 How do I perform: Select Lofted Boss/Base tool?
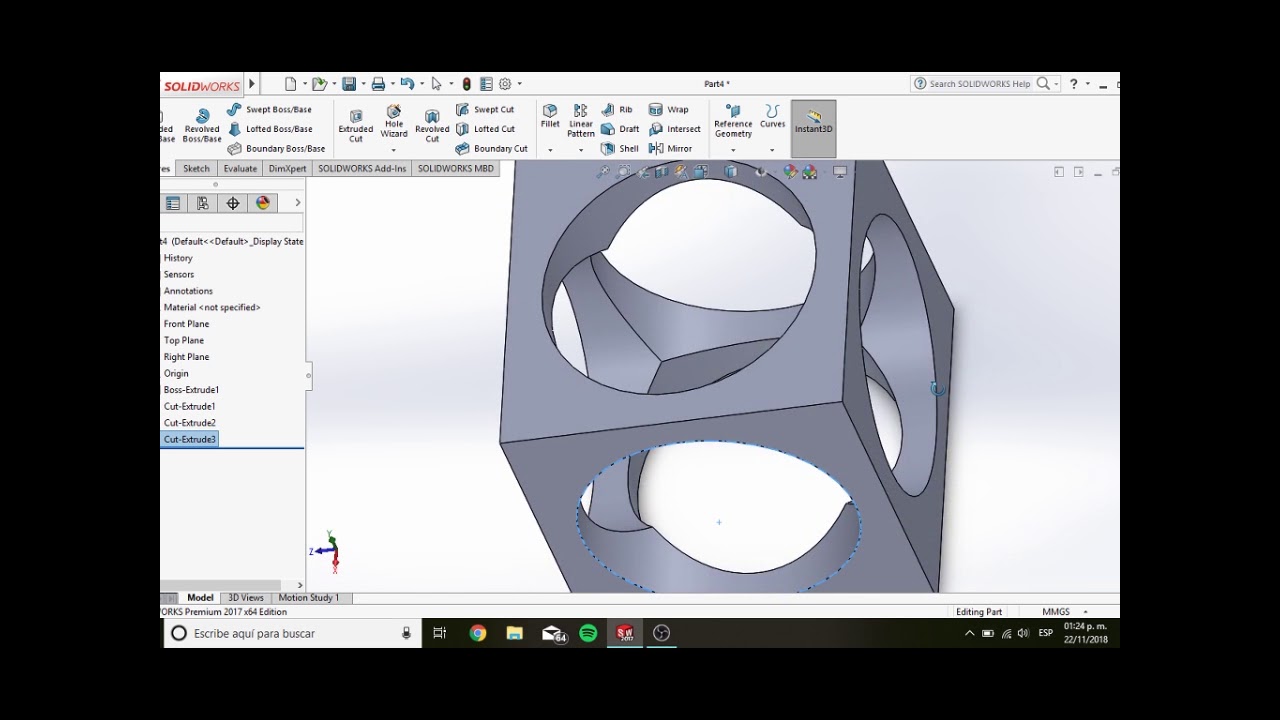(270, 129)
